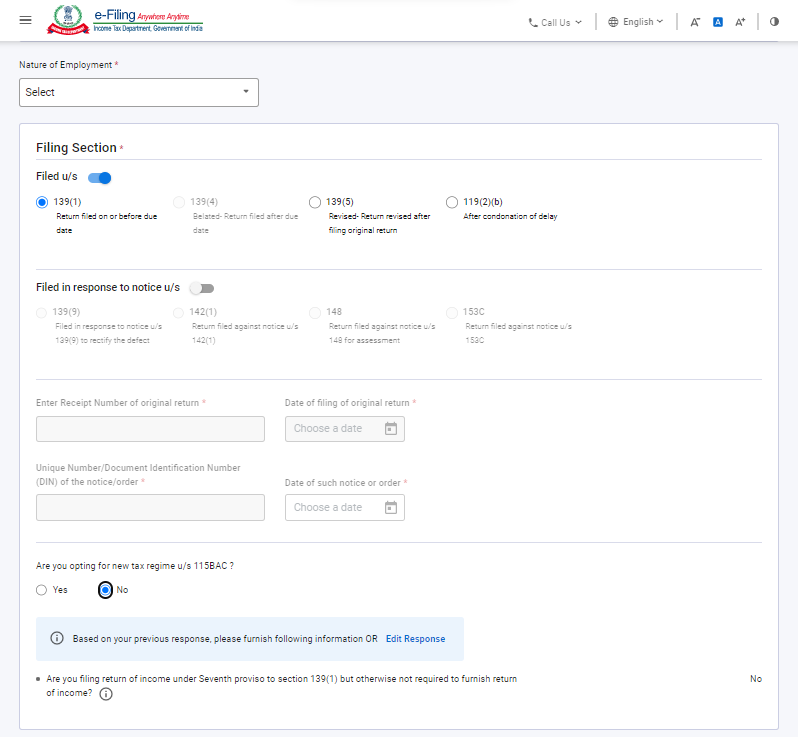This screenshot has height=737, width=798.
Task: Decrease font size with A- icon
Action: pyautogui.click(x=695, y=22)
